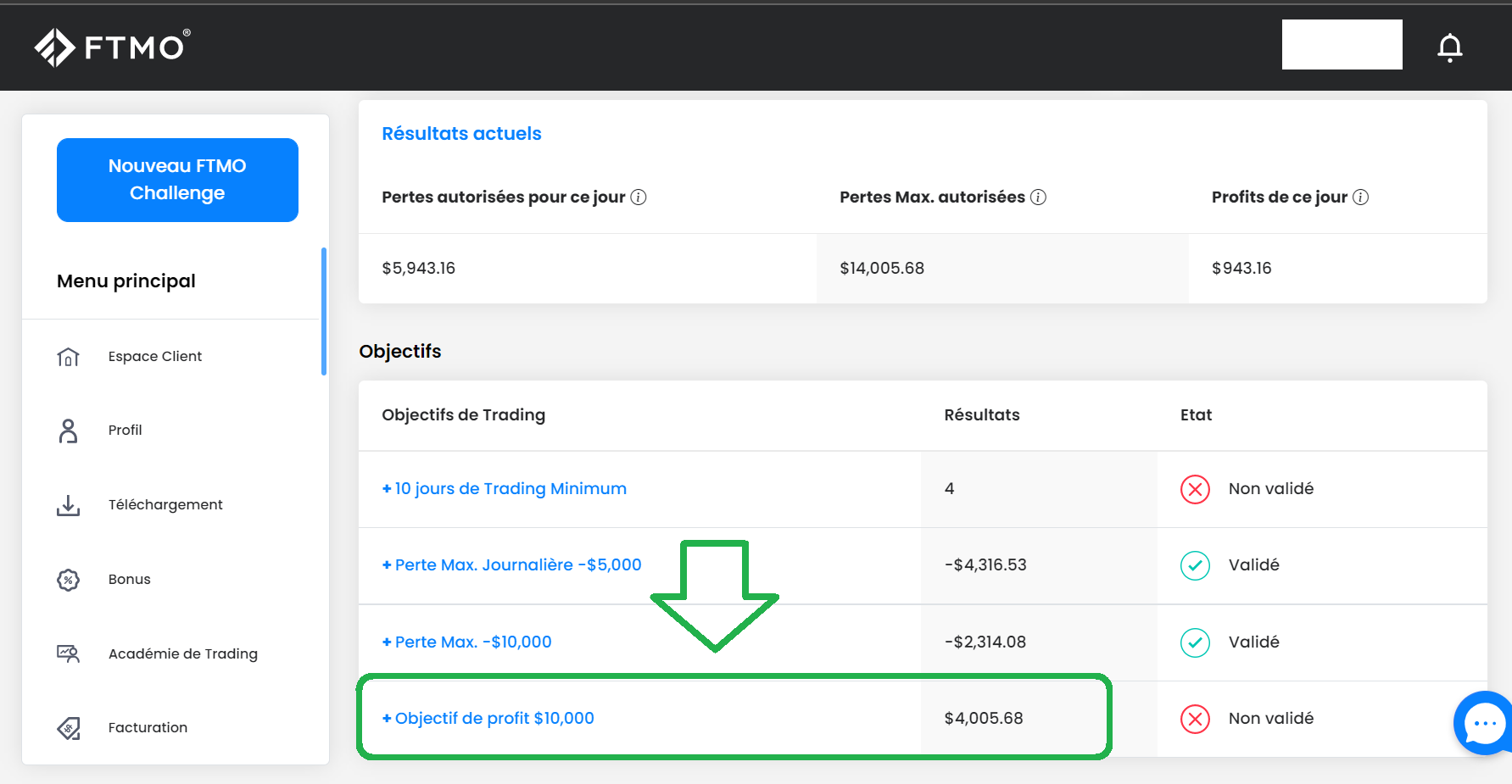
Task: Click the Bonus percent badge icon
Action: point(69,580)
